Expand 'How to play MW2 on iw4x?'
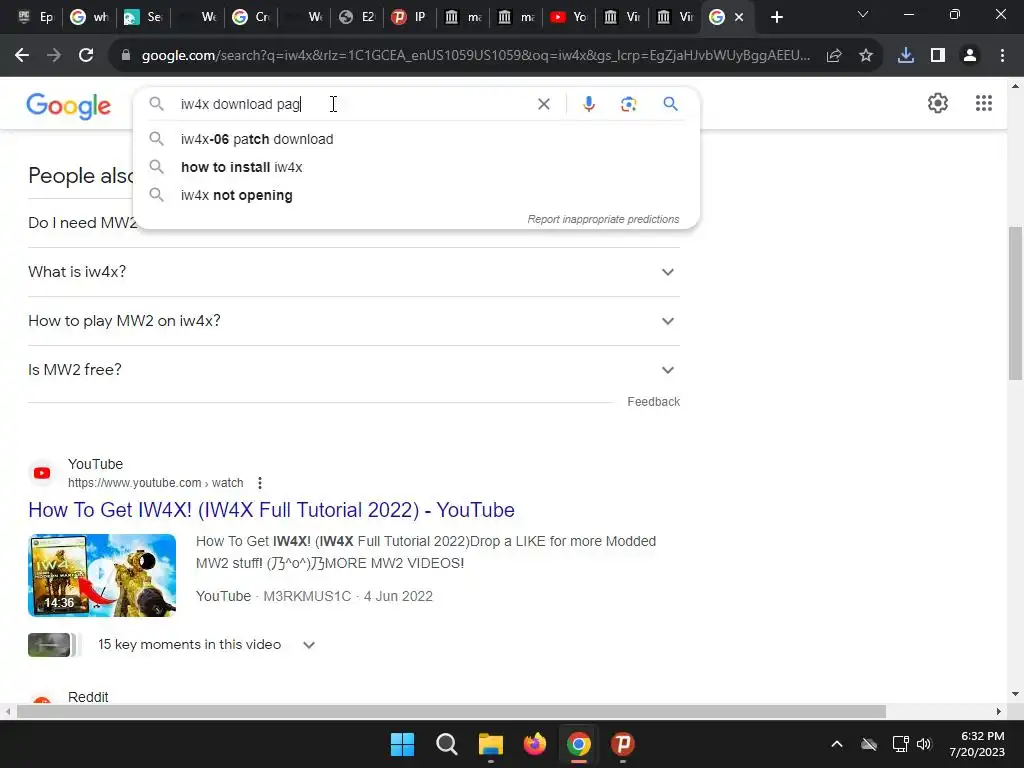The height and width of the screenshot is (768, 1024). (354, 321)
